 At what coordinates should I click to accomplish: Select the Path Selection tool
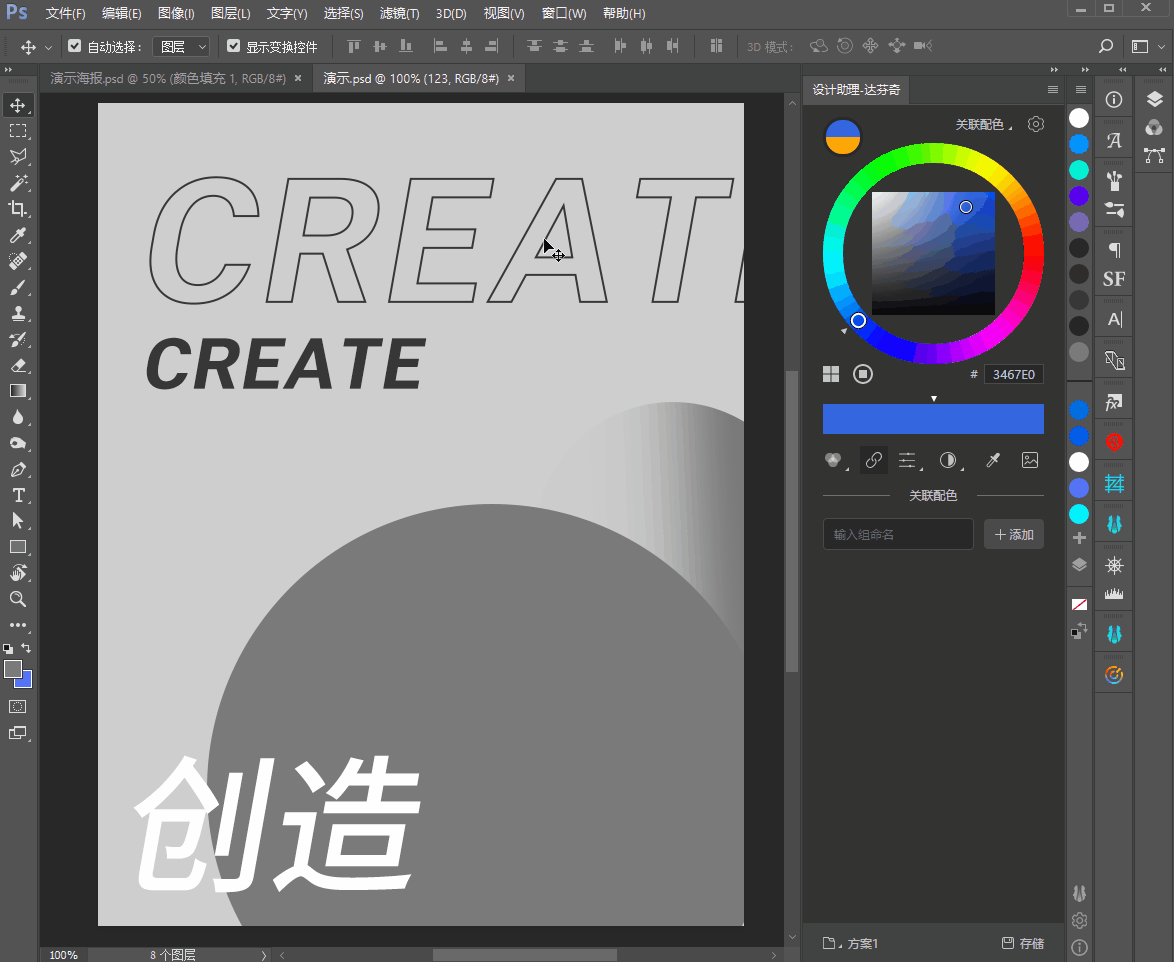(x=18, y=521)
